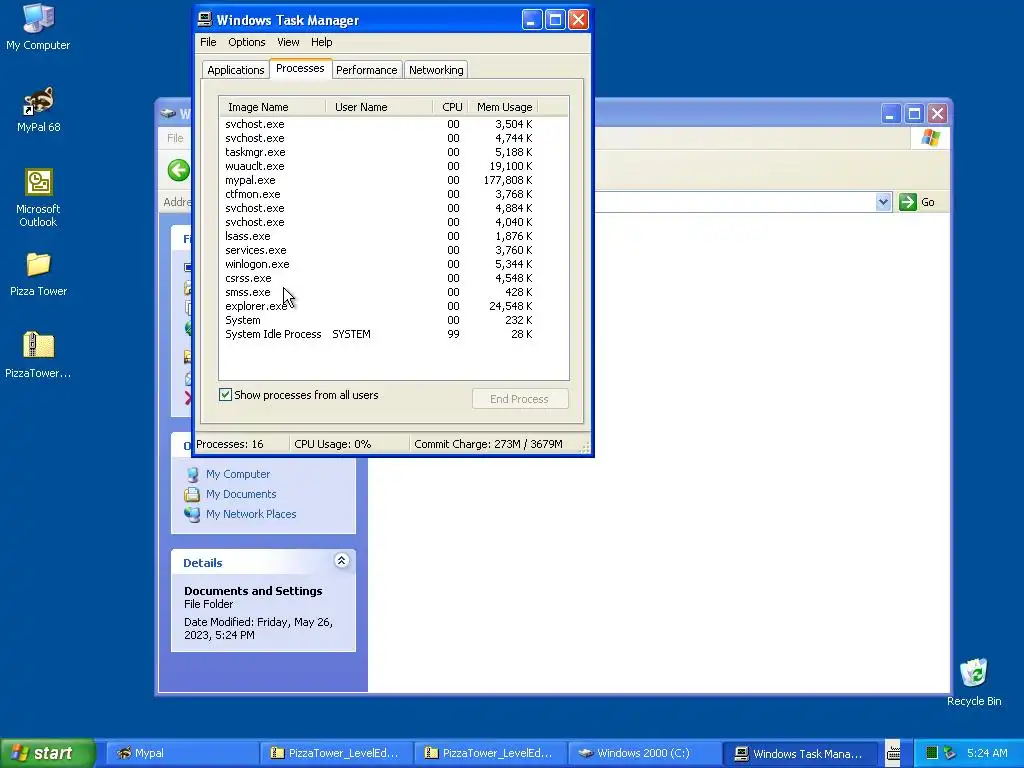This screenshot has height=768, width=1024.
Task: Select the explorer.exe process
Action: pos(379,306)
